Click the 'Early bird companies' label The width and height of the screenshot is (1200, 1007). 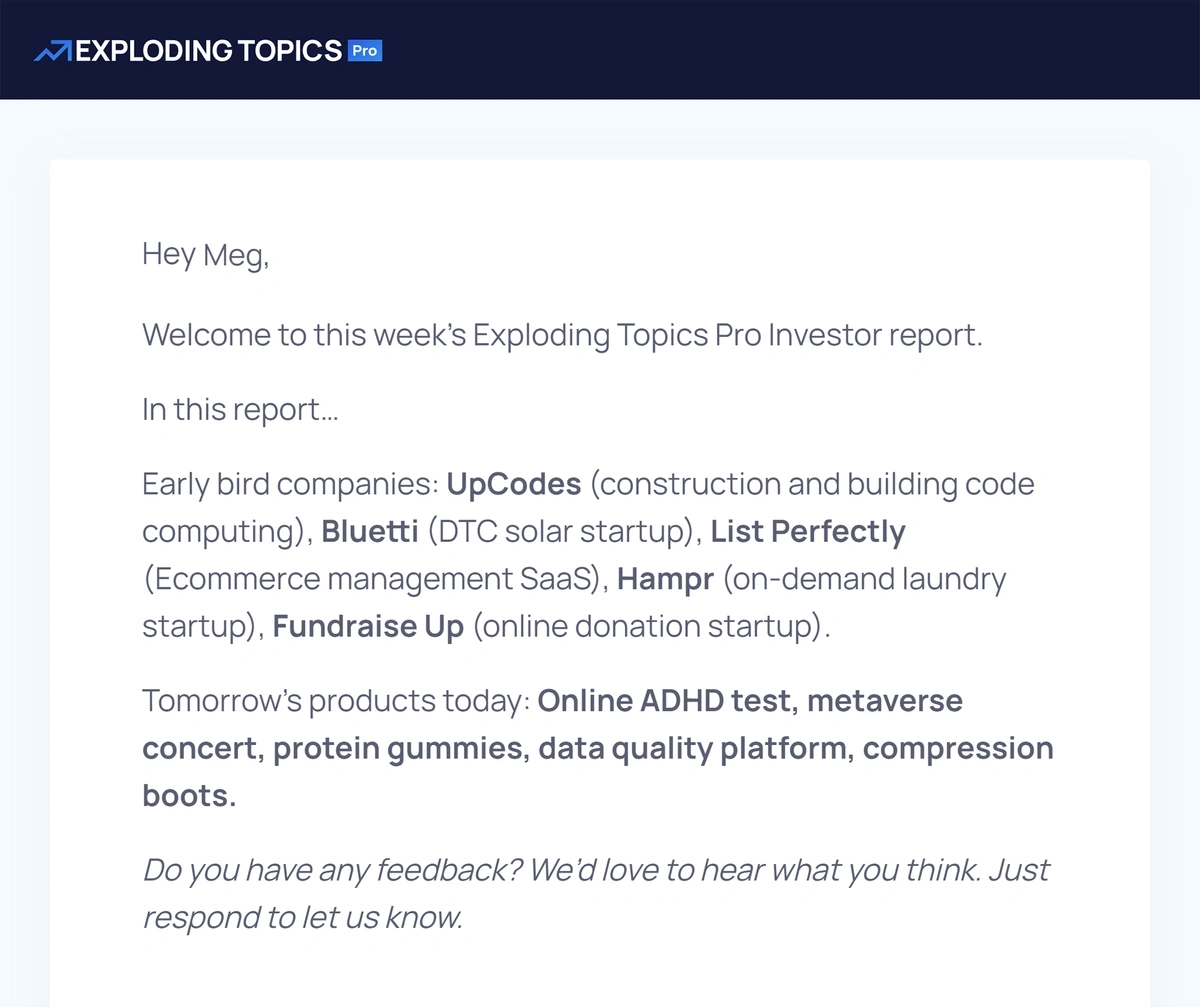click(x=291, y=485)
